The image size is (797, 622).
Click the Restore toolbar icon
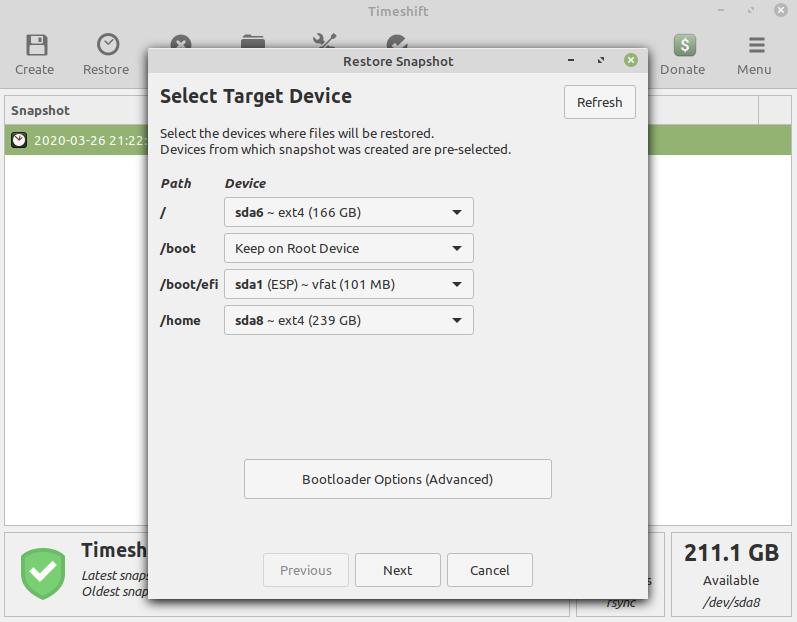click(106, 46)
